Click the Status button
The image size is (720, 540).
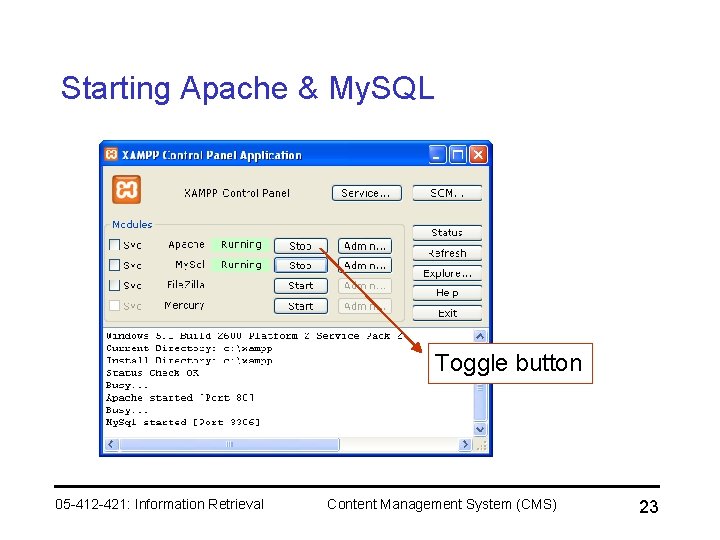tap(447, 232)
